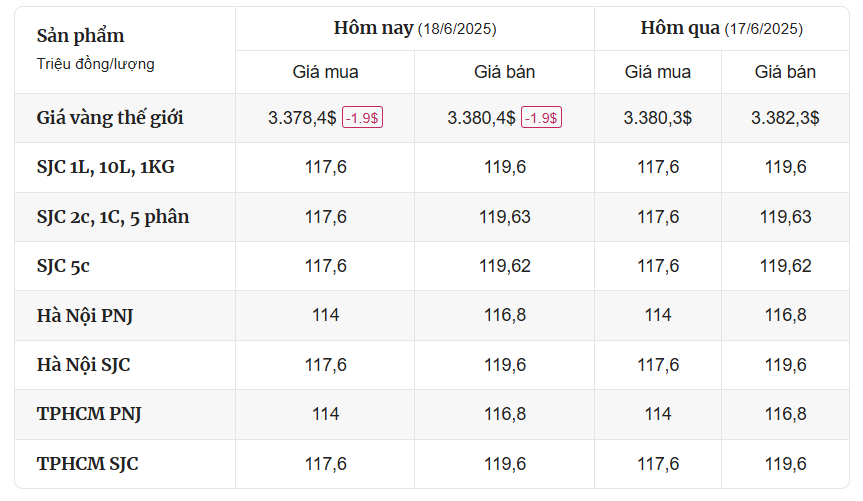Viewport: 863px width, 501px height.
Task: Select the Hôm qua (17/6/2025) header
Action: (722, 29)
